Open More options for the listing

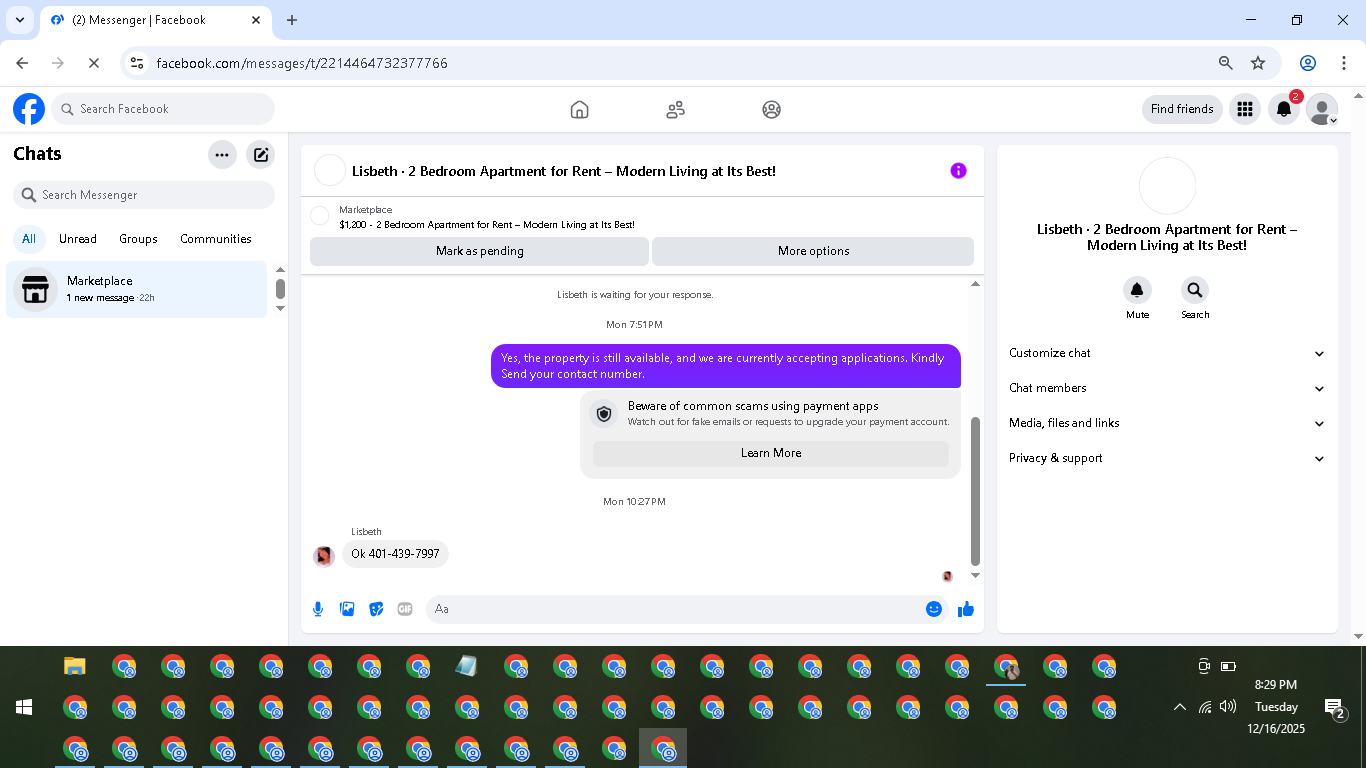coord(814,251)
